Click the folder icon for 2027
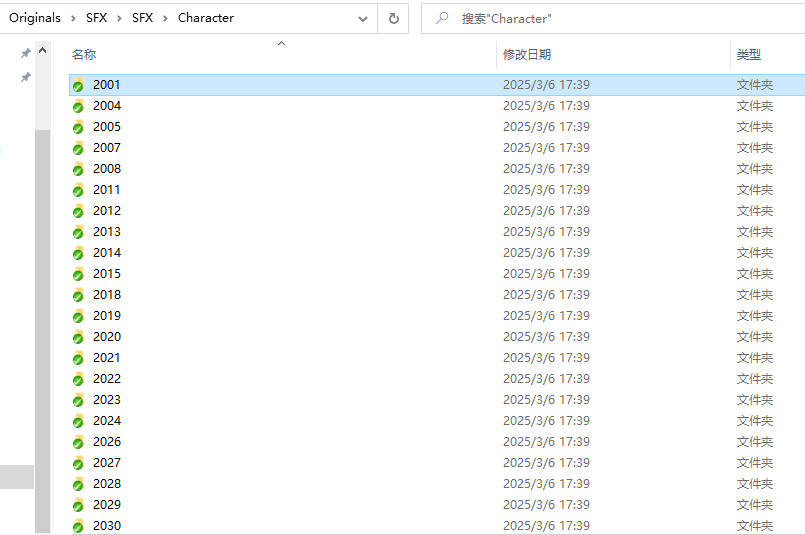Image resolution: width=805 pixels, height=535 pixels. pyautogui.click(x=78, y=464)
